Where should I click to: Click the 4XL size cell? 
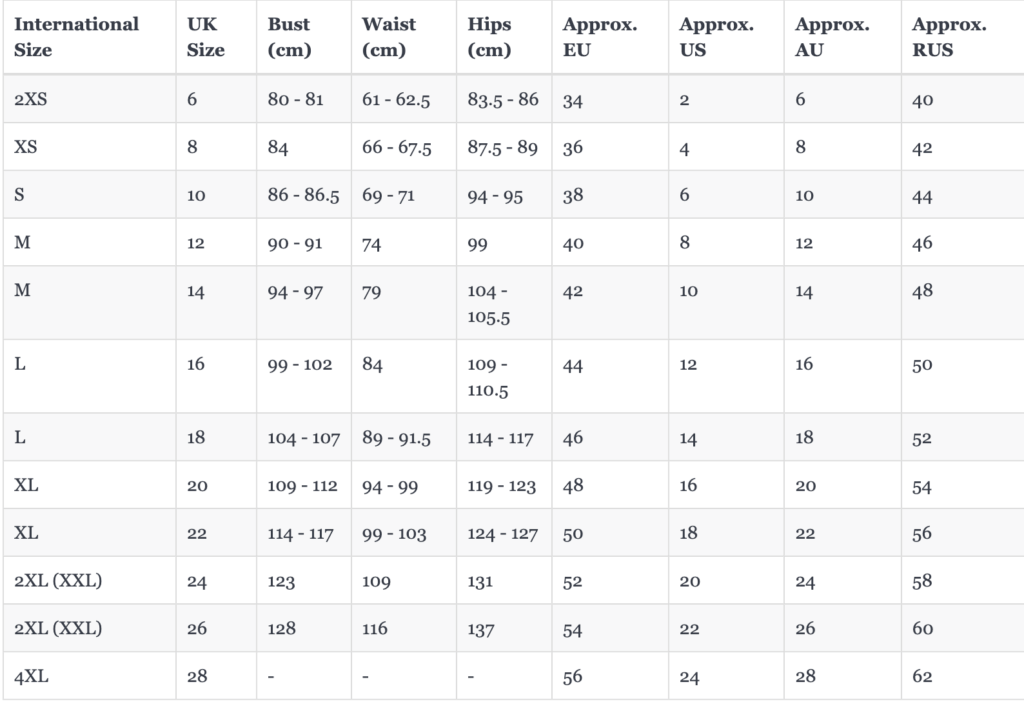31,676
